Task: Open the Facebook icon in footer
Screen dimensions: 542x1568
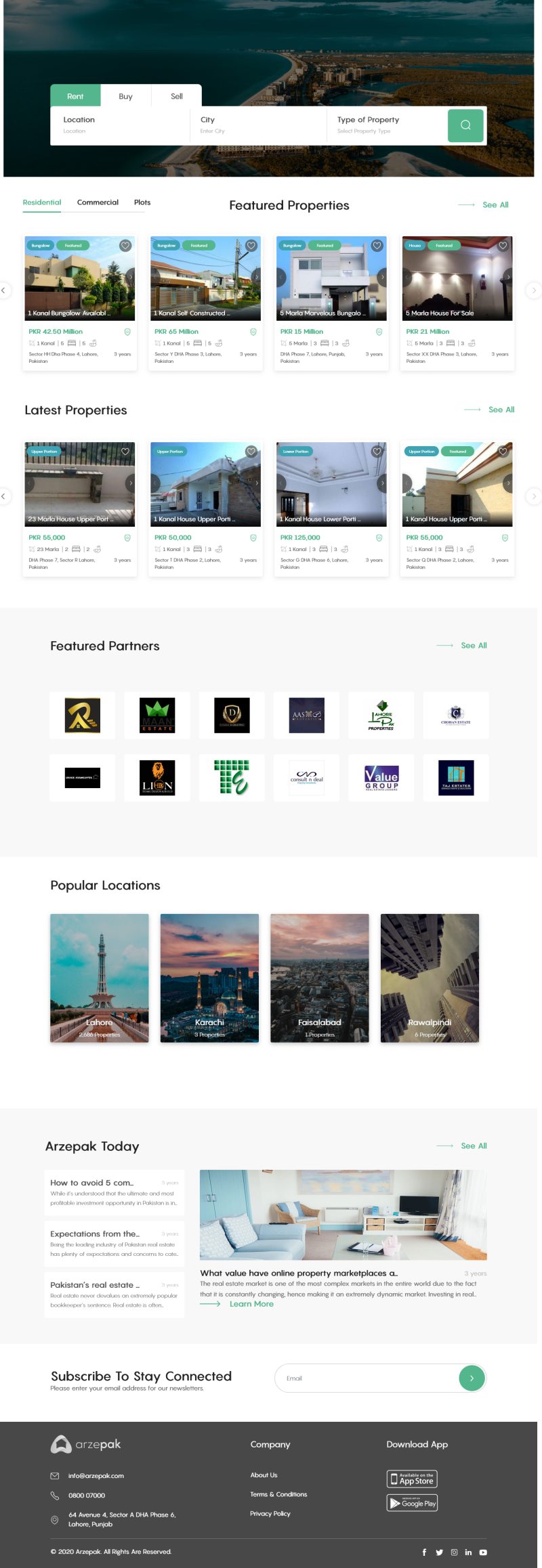Action: pos(424,1552)
